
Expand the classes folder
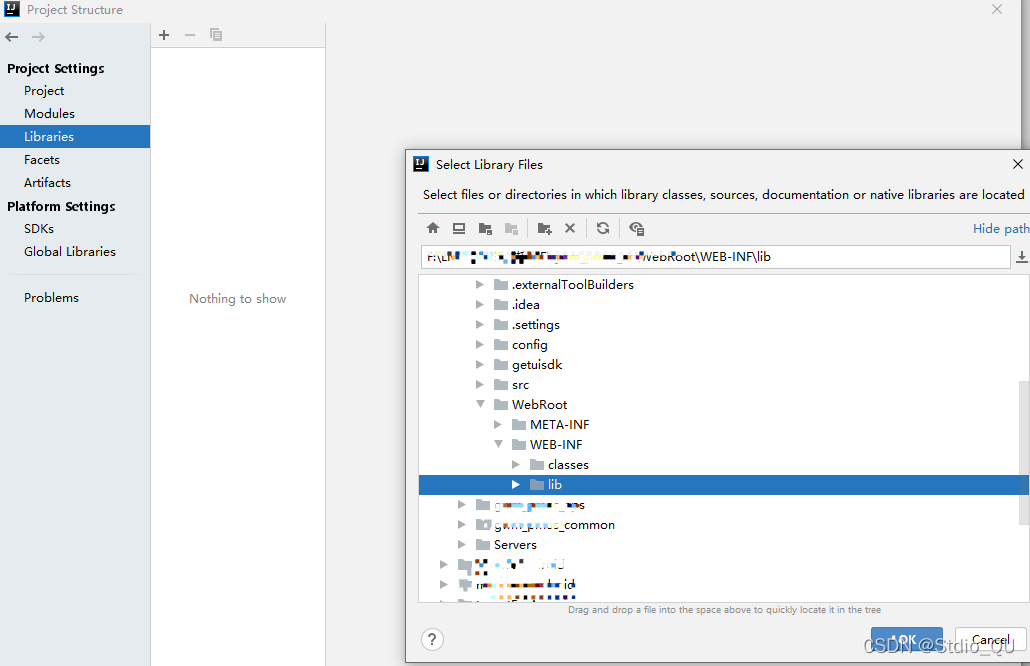(516, 464)
